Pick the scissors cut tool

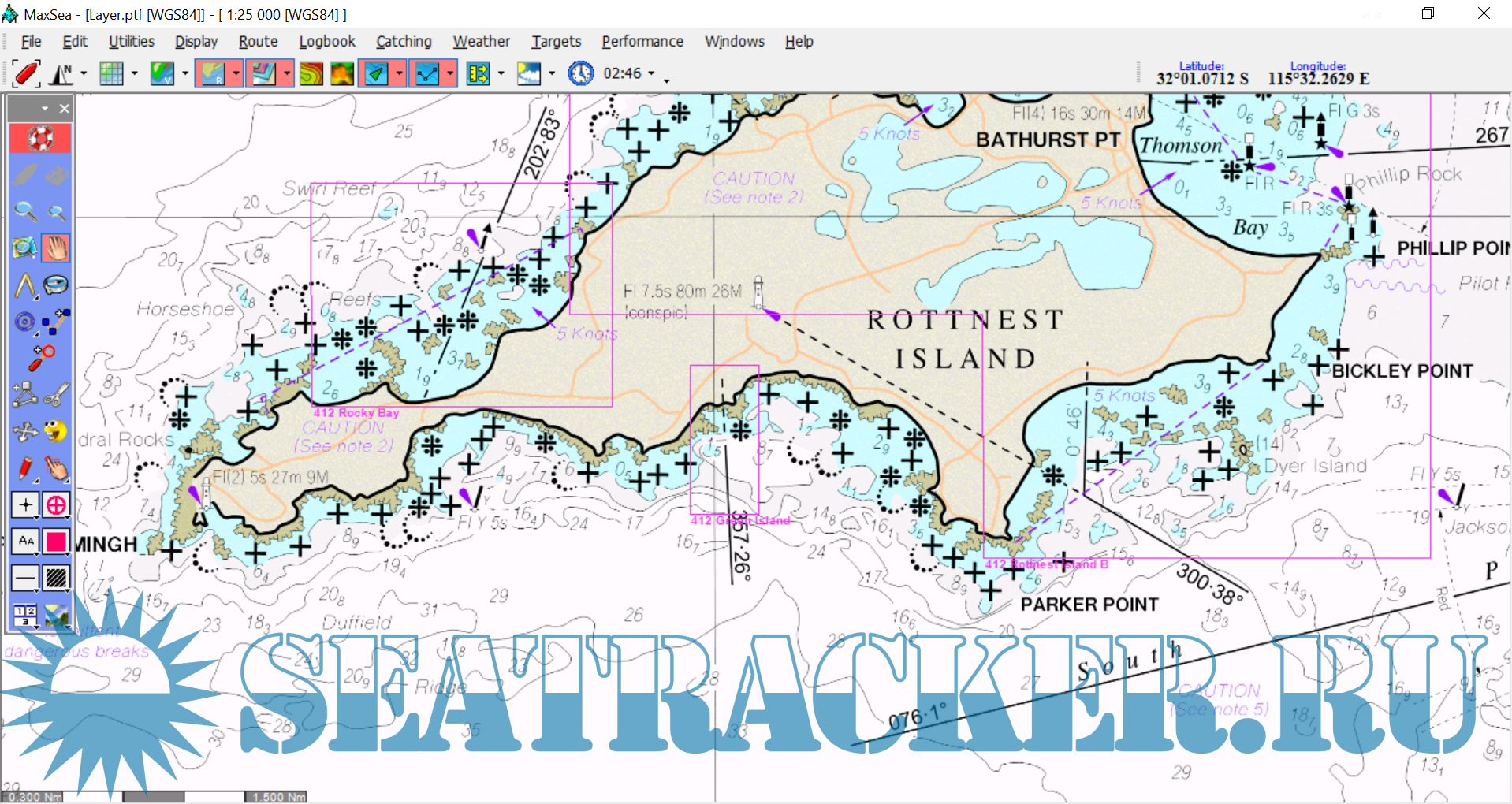point(56,394)
